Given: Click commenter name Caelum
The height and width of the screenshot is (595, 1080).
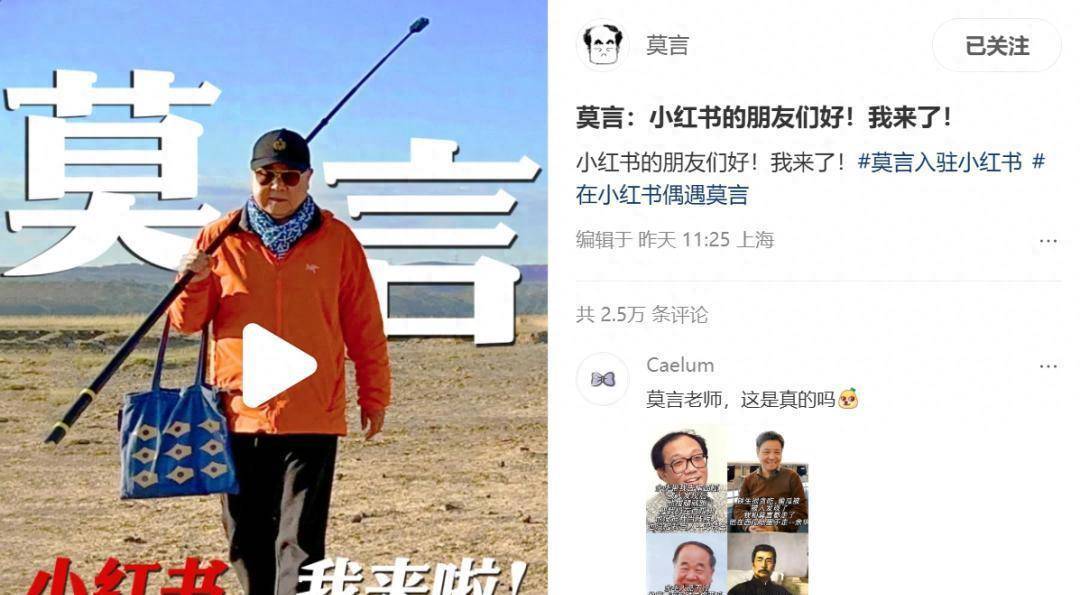Looking at the screenshot, I should tap(680, 365).
